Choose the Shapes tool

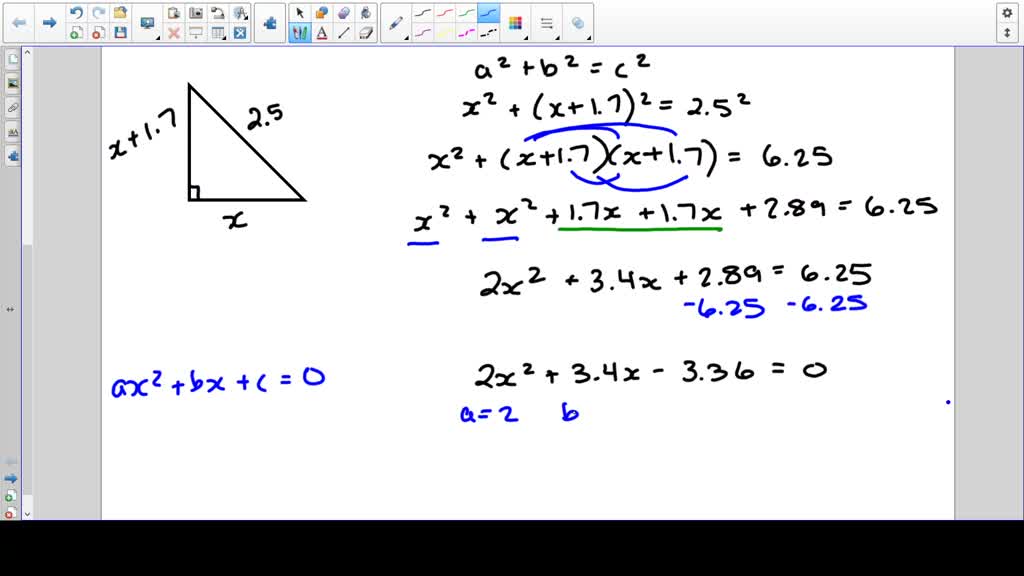[321, 13]
